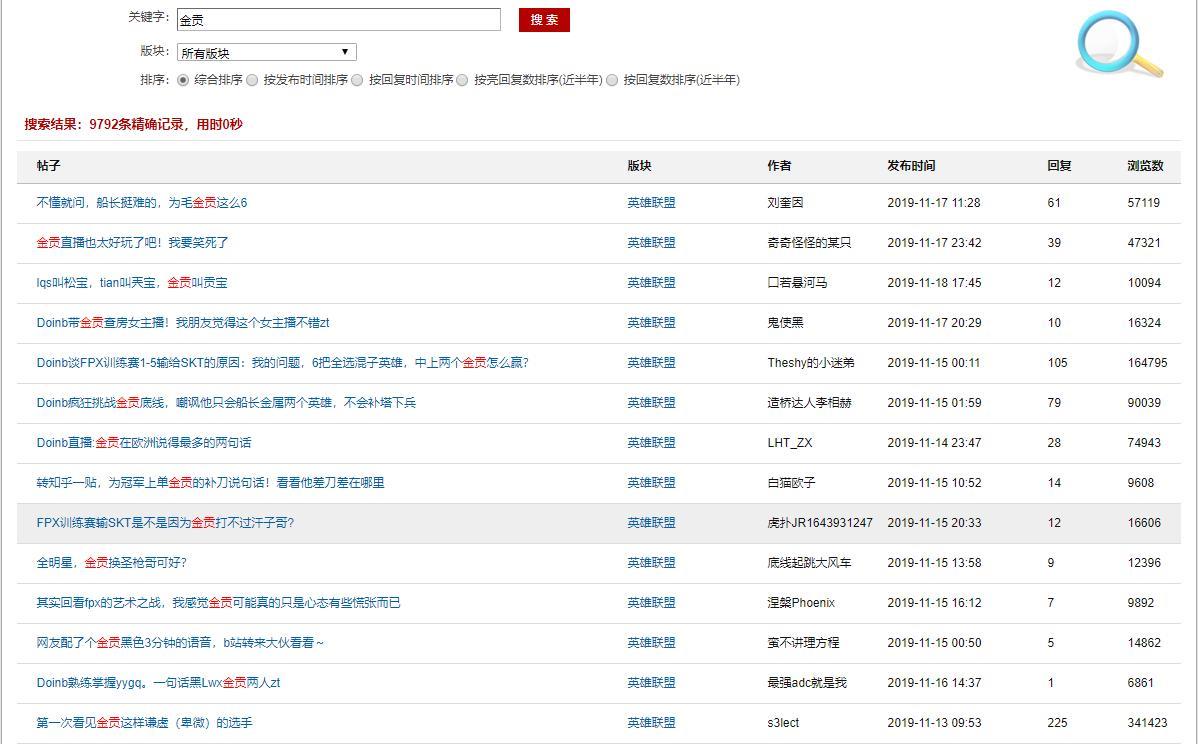Focus the 关键字 keyword input field

[x=338, y=20]
